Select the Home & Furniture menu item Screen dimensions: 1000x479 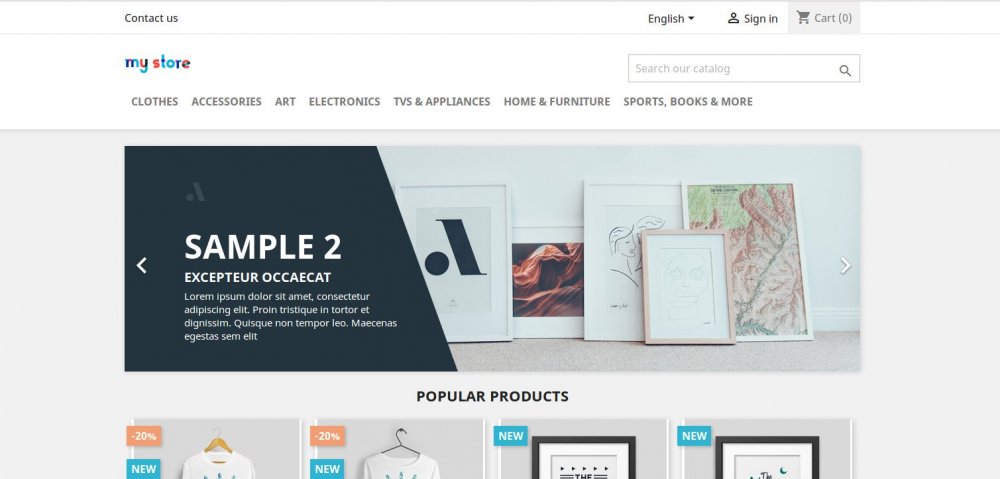click(x=557, y=101)
